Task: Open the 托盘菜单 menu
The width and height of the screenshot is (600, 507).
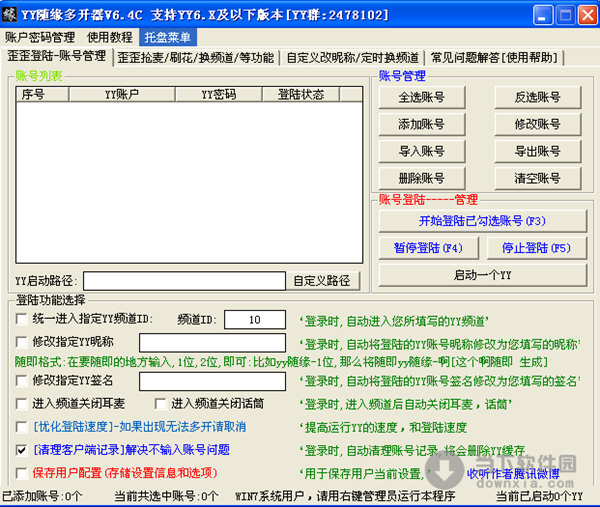Action: 167,37
